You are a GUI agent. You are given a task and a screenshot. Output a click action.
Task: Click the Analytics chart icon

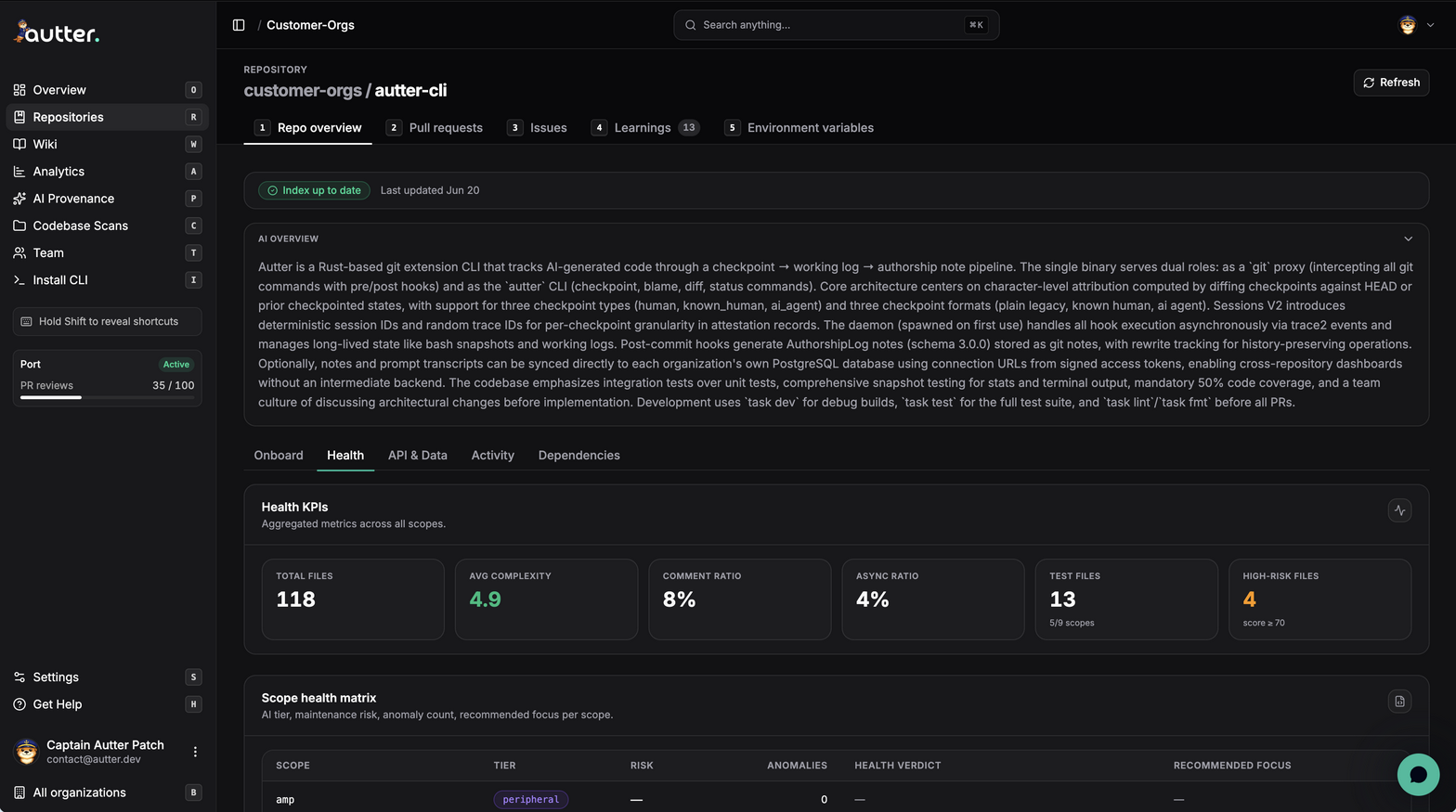[19, 172]
